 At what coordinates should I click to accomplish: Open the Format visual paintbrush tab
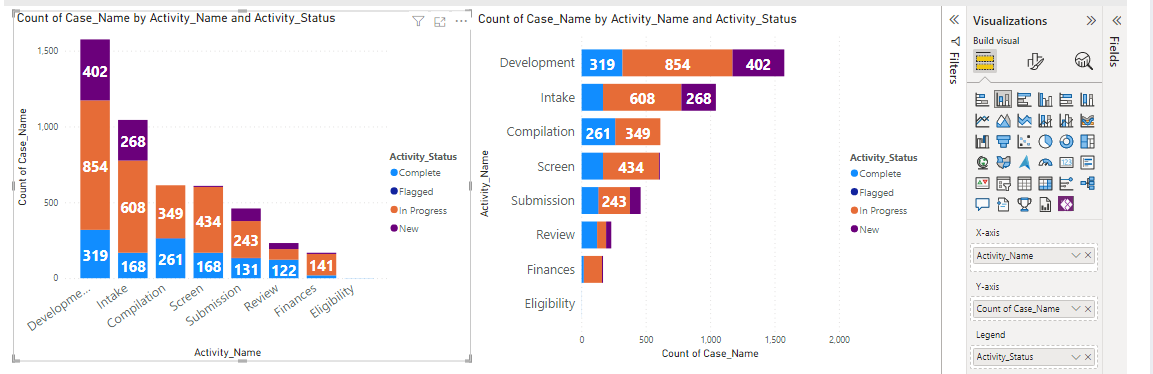(x=1035, y=62)
